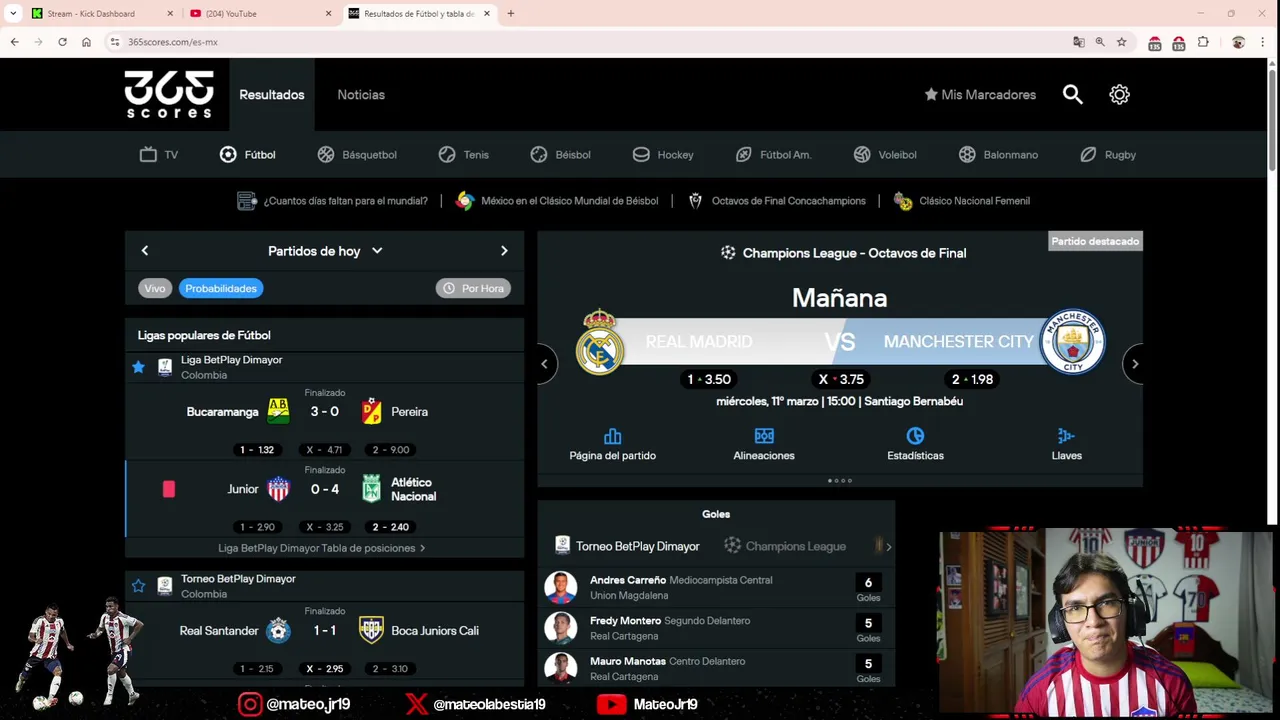Select the Básquetbol sport category
Image resolution: width=1280 pixels, height=720 pixels.
pos(357,155)
